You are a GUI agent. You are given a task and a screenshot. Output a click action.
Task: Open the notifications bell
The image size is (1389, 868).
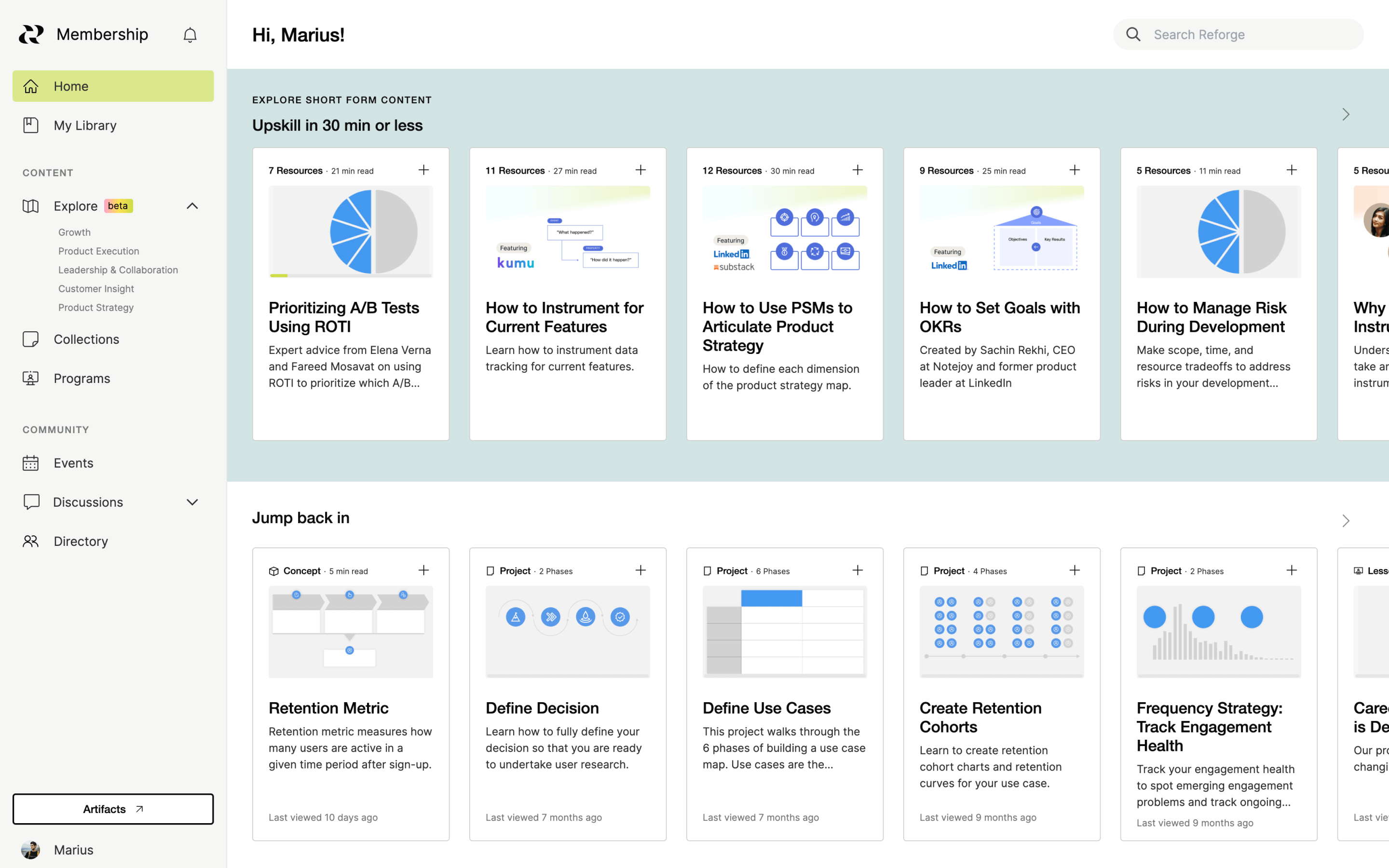click(190, 35)
